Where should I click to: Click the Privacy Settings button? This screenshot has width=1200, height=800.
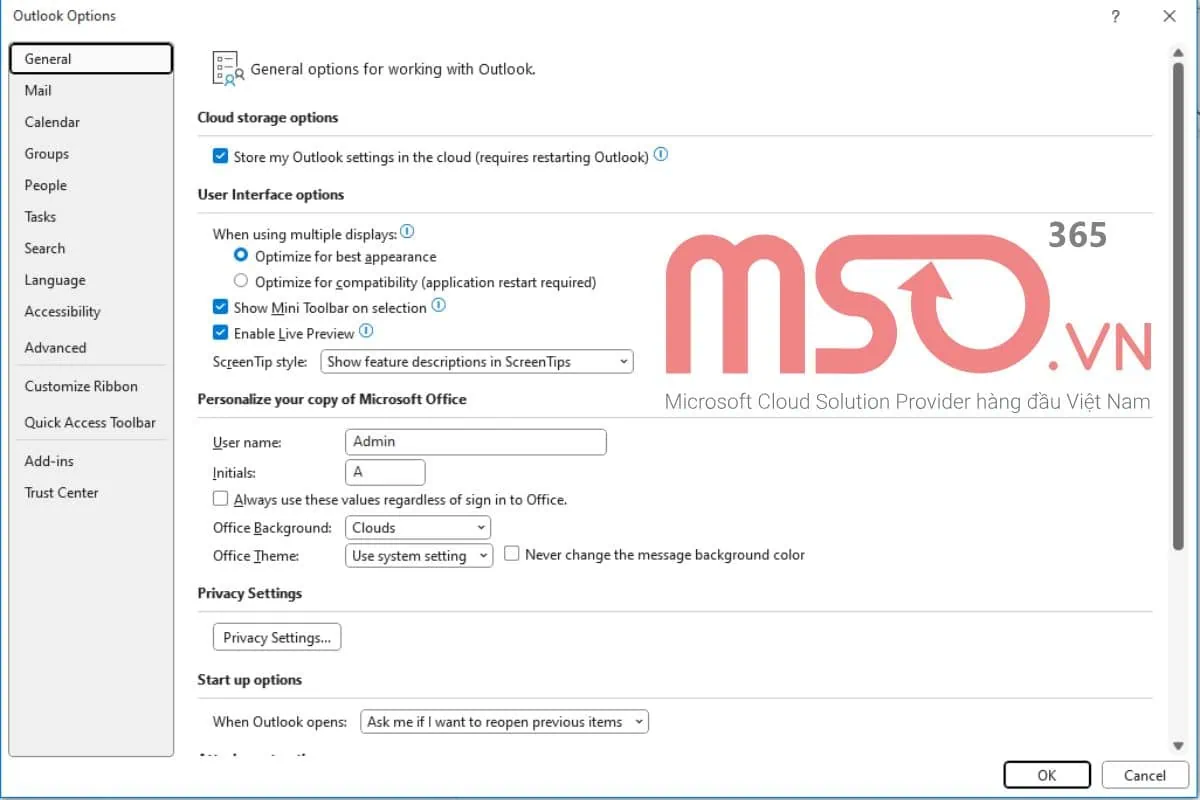277,637
